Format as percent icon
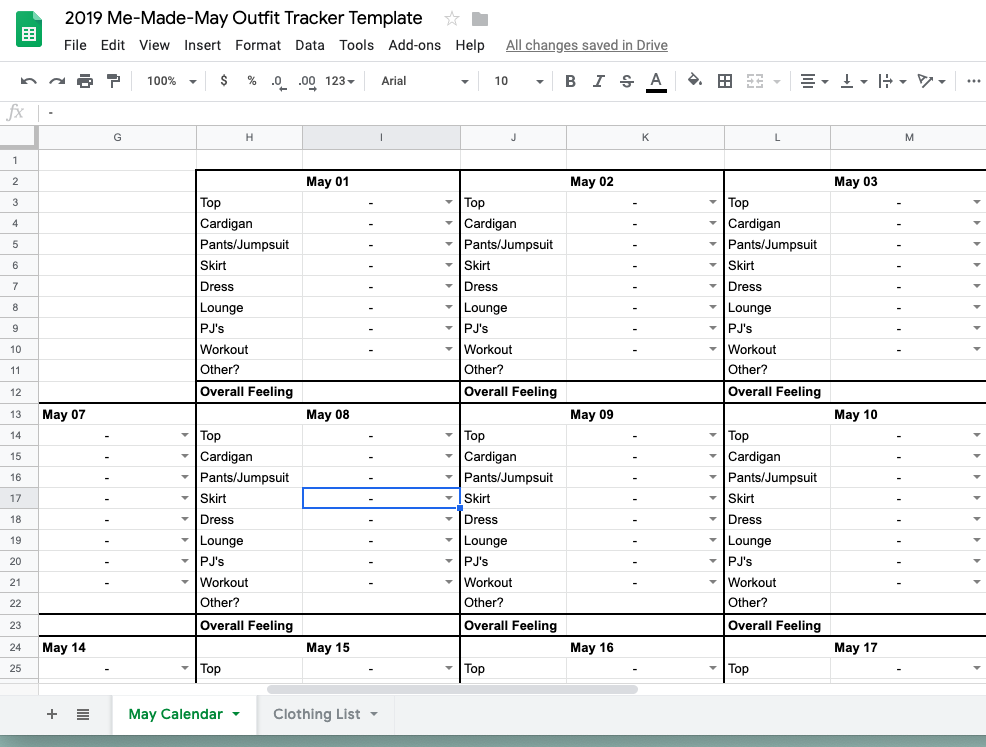 252,80
